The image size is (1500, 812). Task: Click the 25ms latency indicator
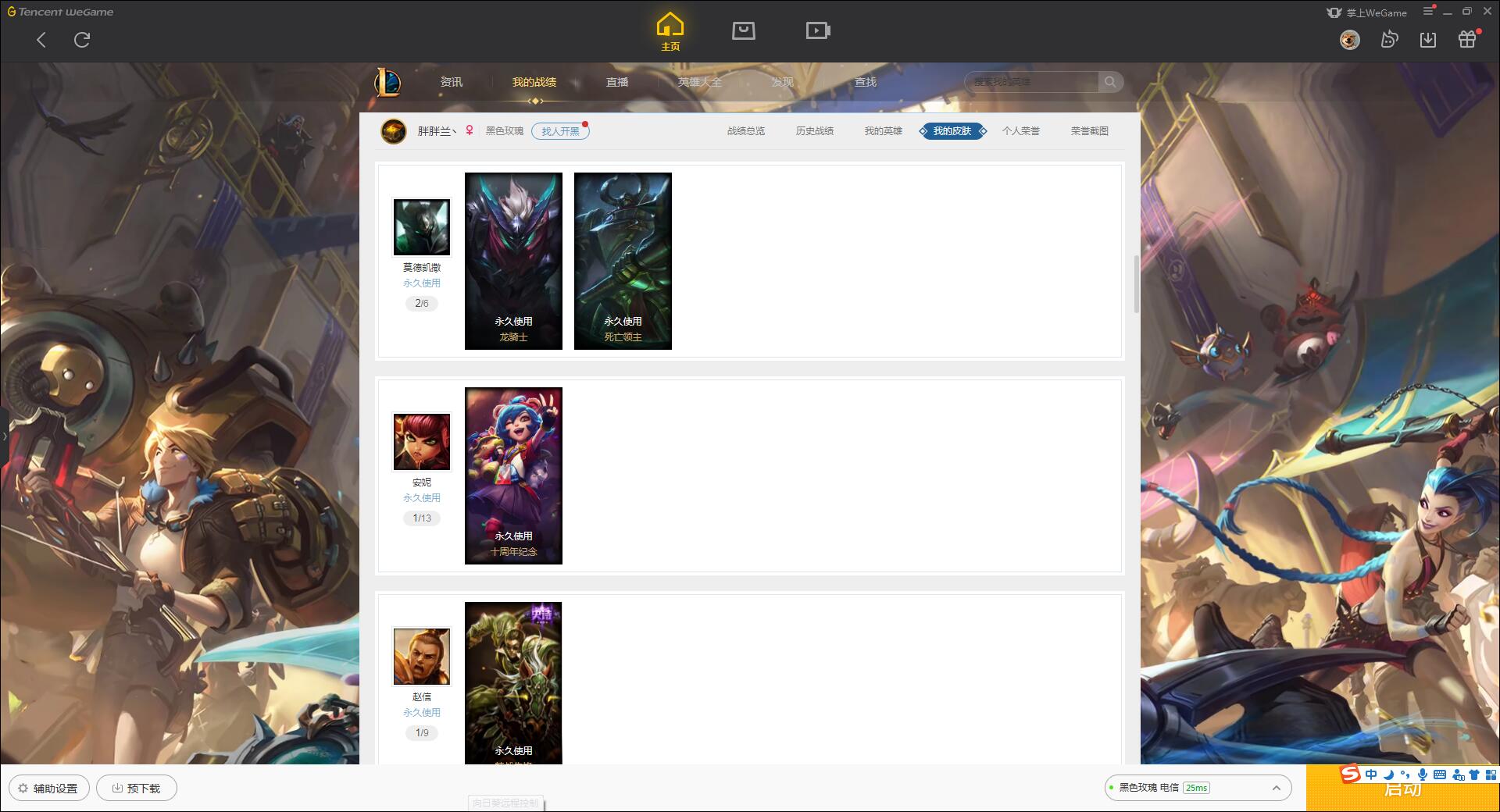click(x=1196, y=788)
